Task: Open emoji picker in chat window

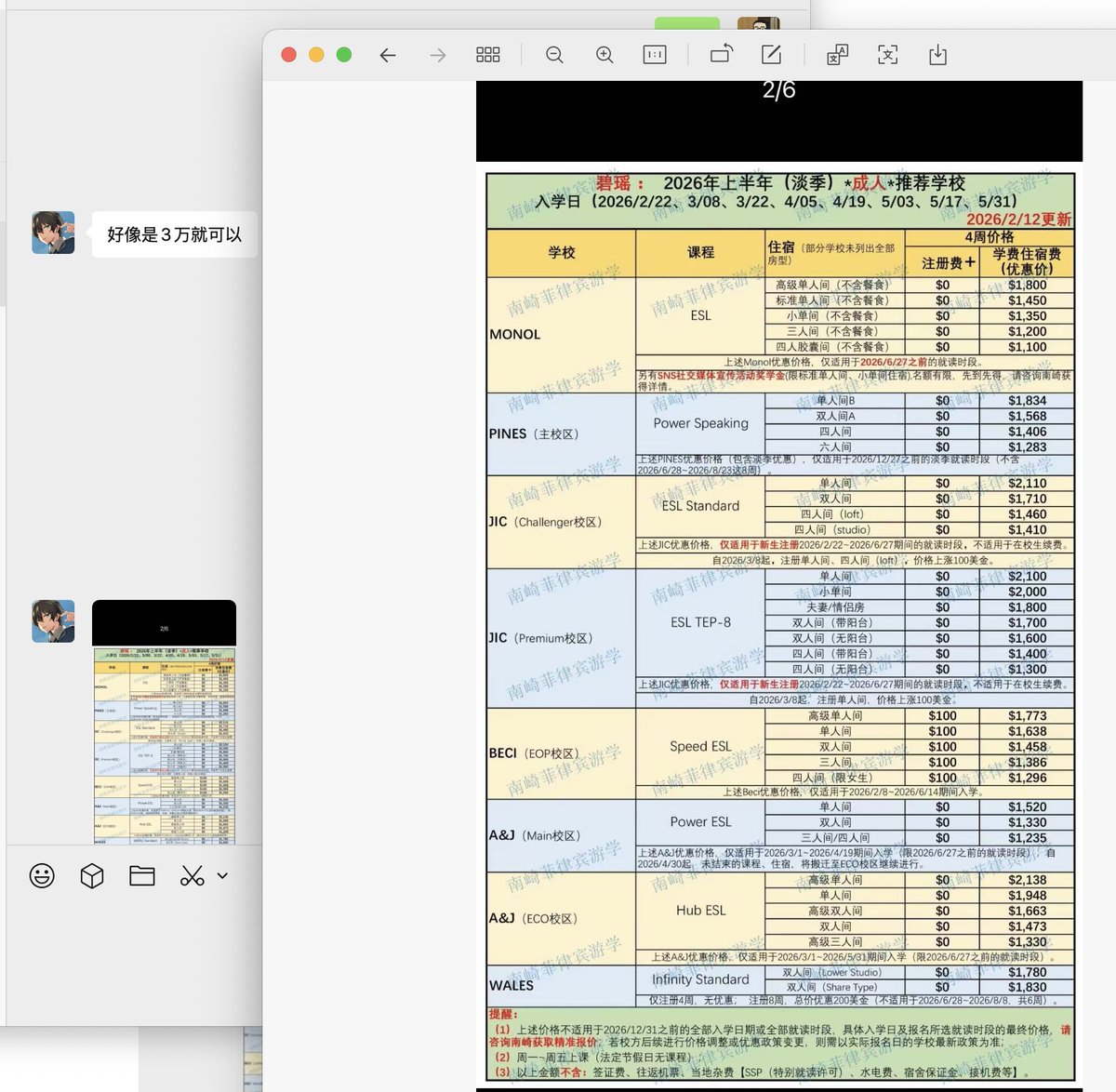Action: (42, 875)
